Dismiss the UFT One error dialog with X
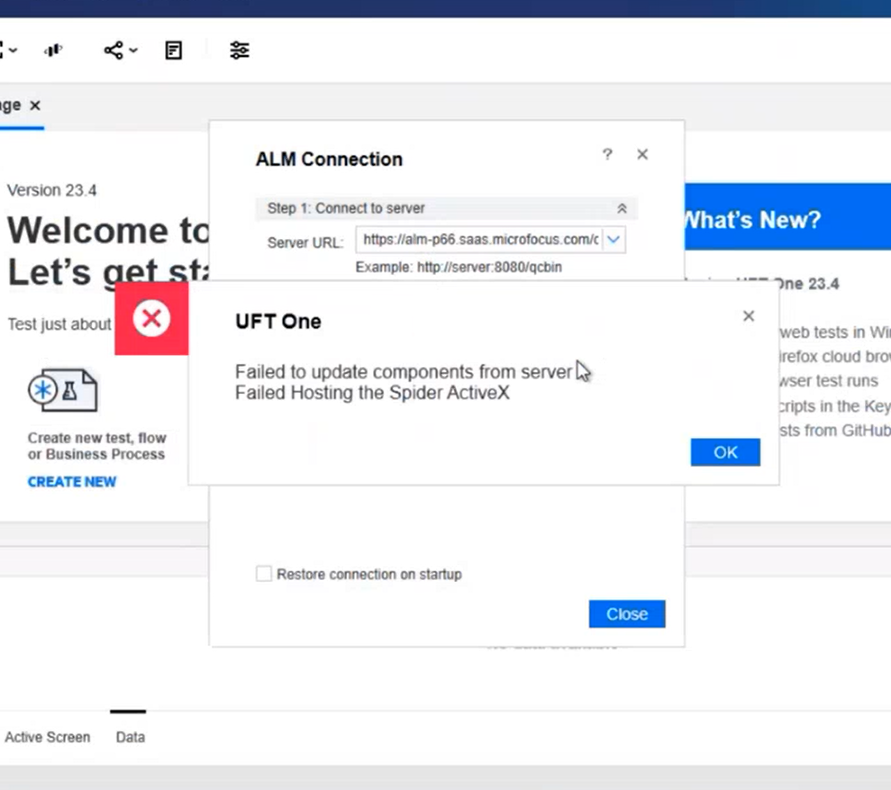Viewport: 891px width, 790px height. click(x=748, y=316)
